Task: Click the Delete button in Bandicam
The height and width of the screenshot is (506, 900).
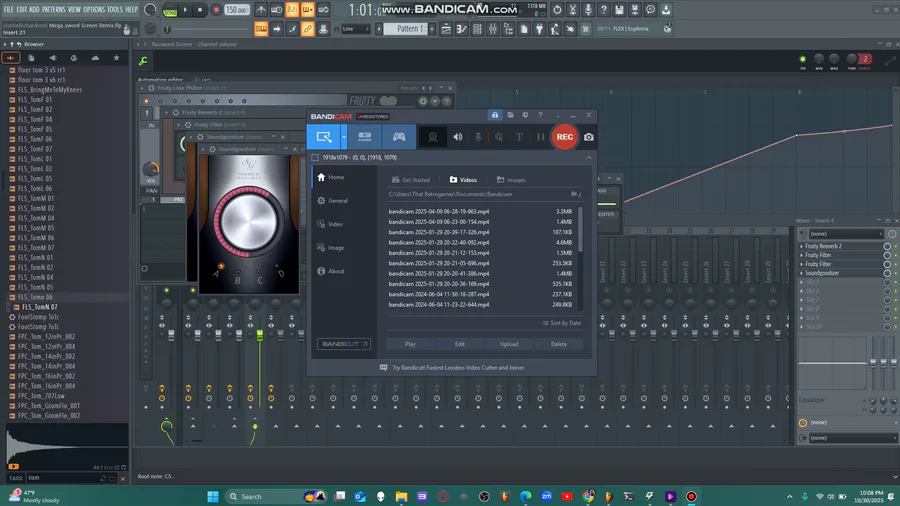Action: (x=558, y=344)
